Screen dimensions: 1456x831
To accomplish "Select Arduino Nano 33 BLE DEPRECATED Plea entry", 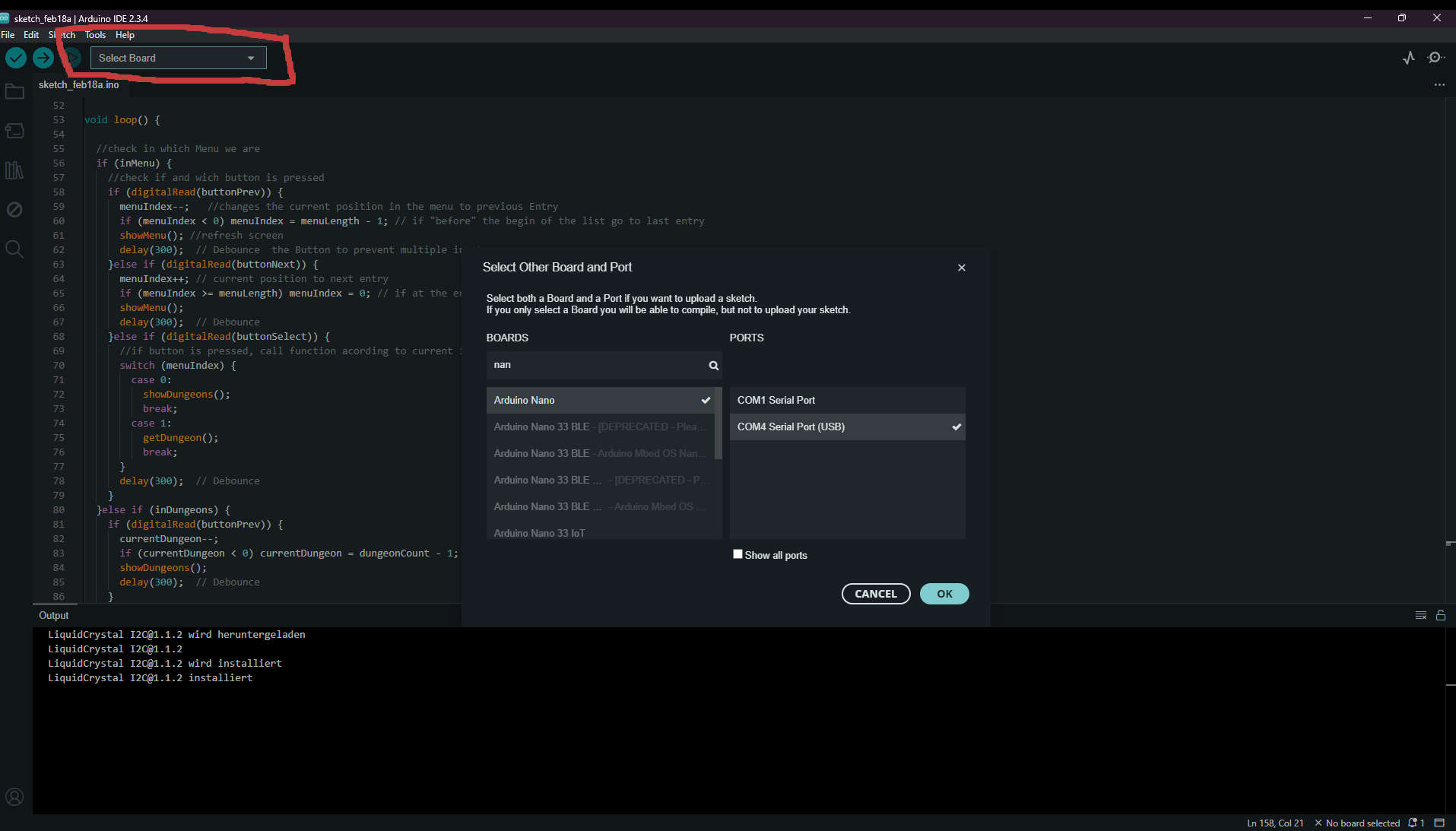I will click(601, 427).
